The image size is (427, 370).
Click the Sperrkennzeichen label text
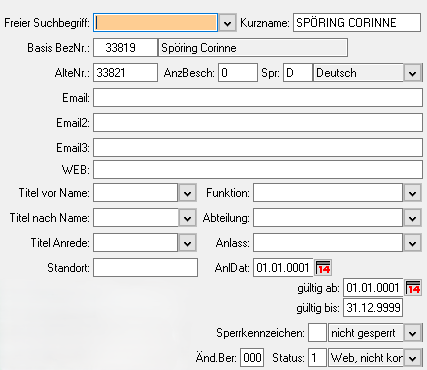coord(260,333)
